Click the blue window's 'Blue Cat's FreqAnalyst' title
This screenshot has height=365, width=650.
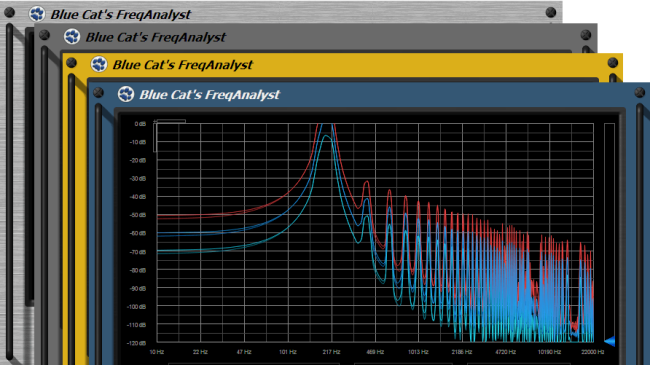pyautogui.click(x=209, y=95)
